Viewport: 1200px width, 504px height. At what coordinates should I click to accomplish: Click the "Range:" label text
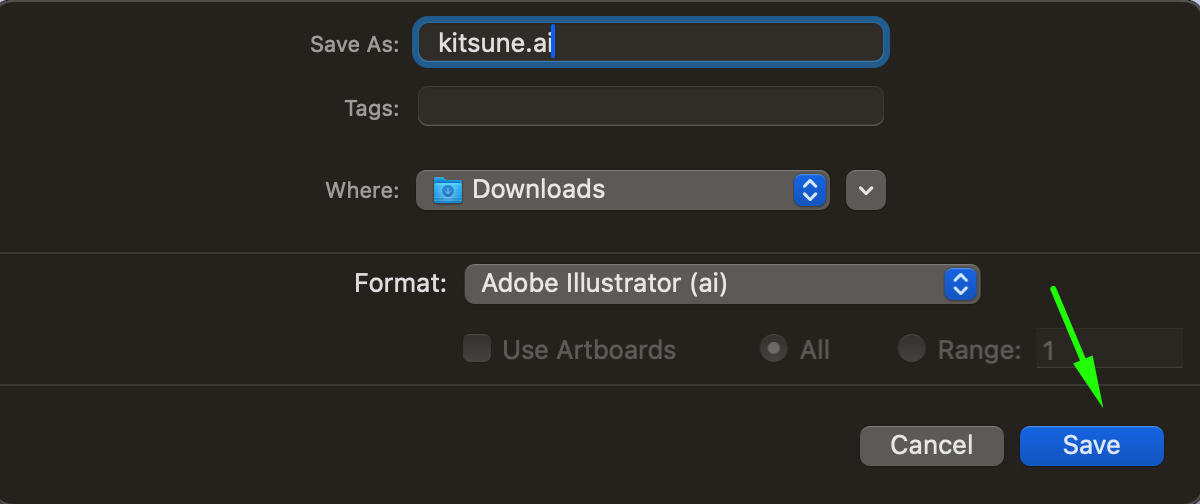979,350
